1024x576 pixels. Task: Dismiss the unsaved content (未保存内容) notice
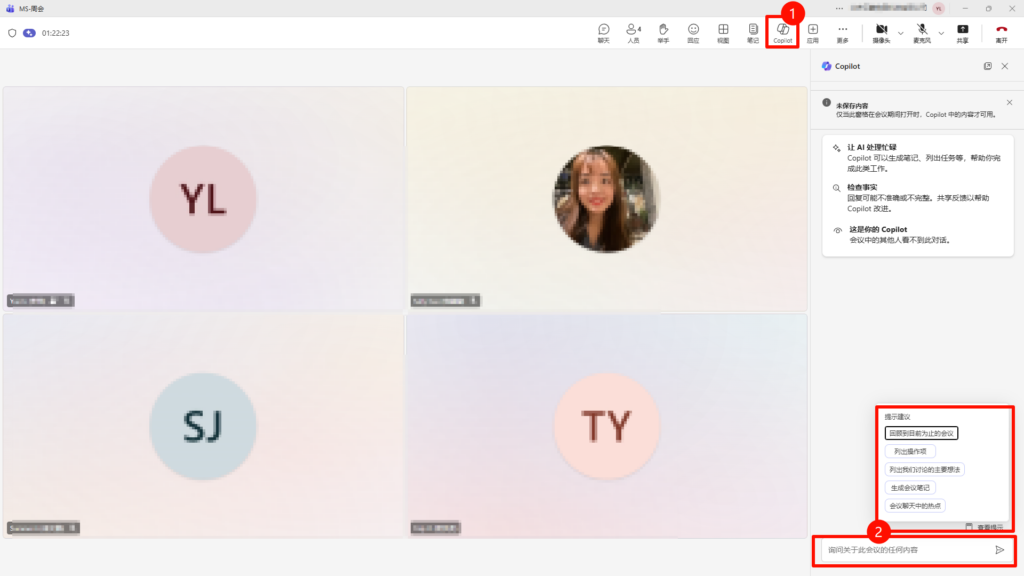tap(1009, 102)
